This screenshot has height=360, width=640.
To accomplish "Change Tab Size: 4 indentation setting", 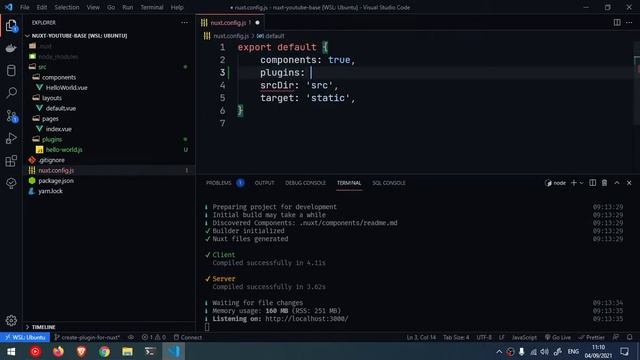I will tap(456, 337).
